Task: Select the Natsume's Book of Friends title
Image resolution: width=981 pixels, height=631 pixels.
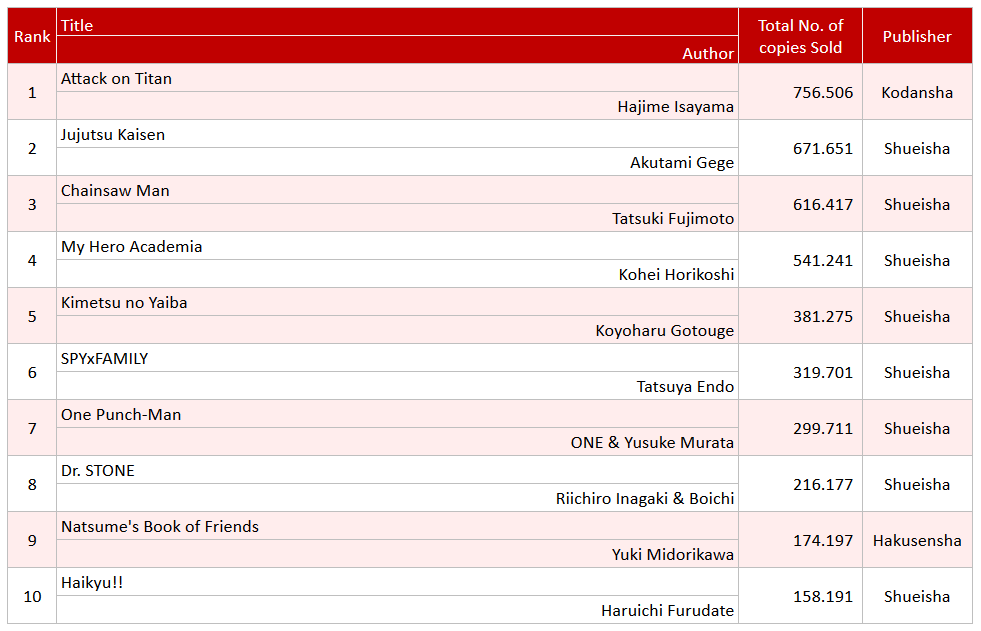Action: [x=397, y=526]
